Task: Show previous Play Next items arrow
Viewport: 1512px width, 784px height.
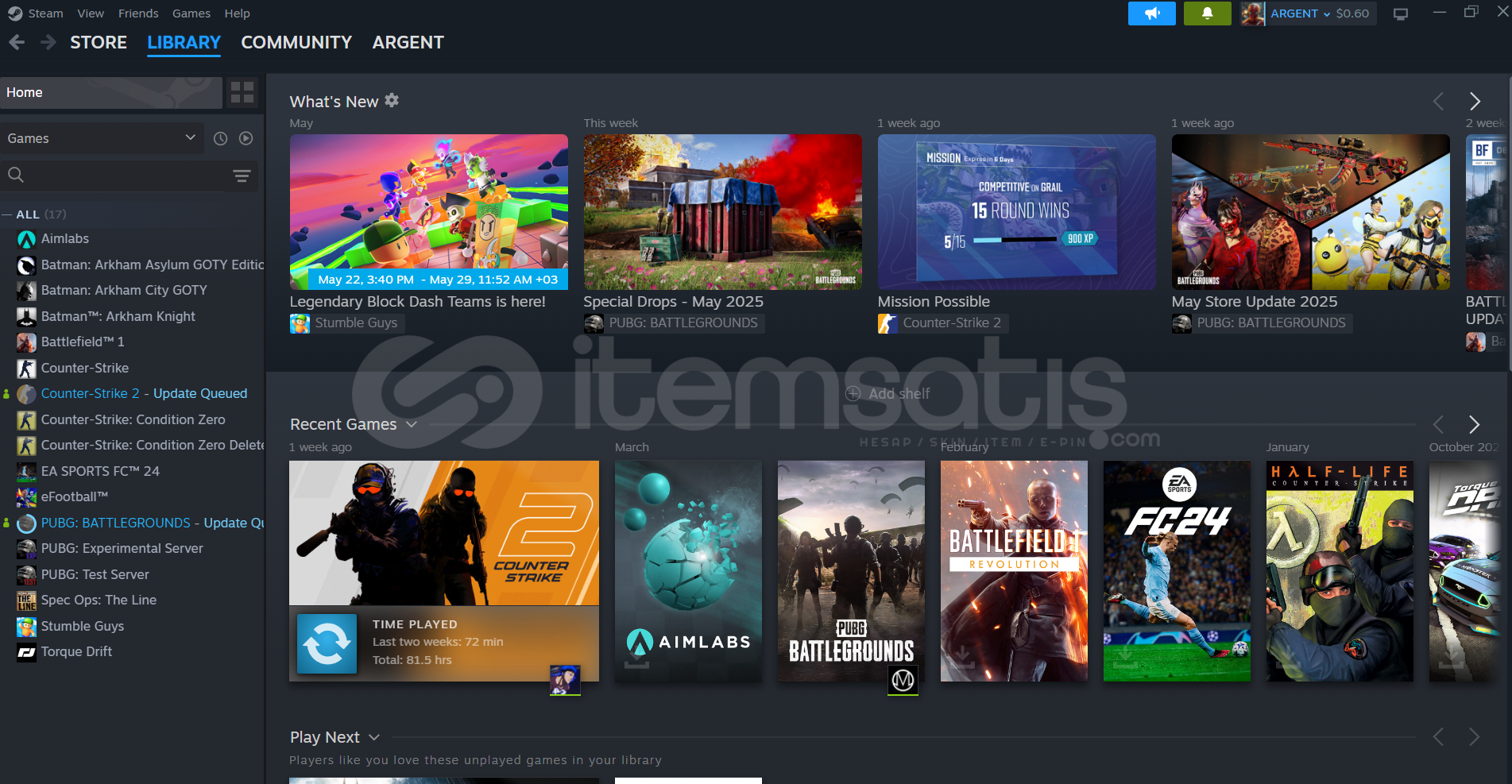Action: click(1438, 737)
